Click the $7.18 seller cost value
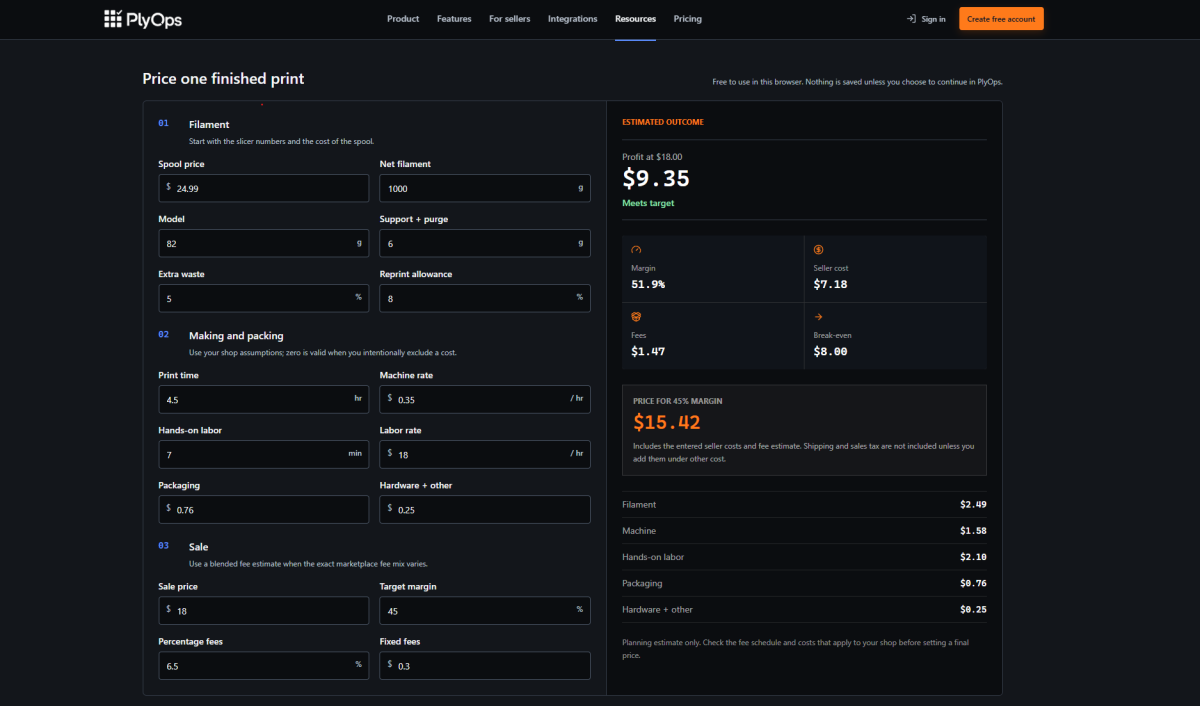This screenshot has width=1200, height=706. tap(831, 285)
